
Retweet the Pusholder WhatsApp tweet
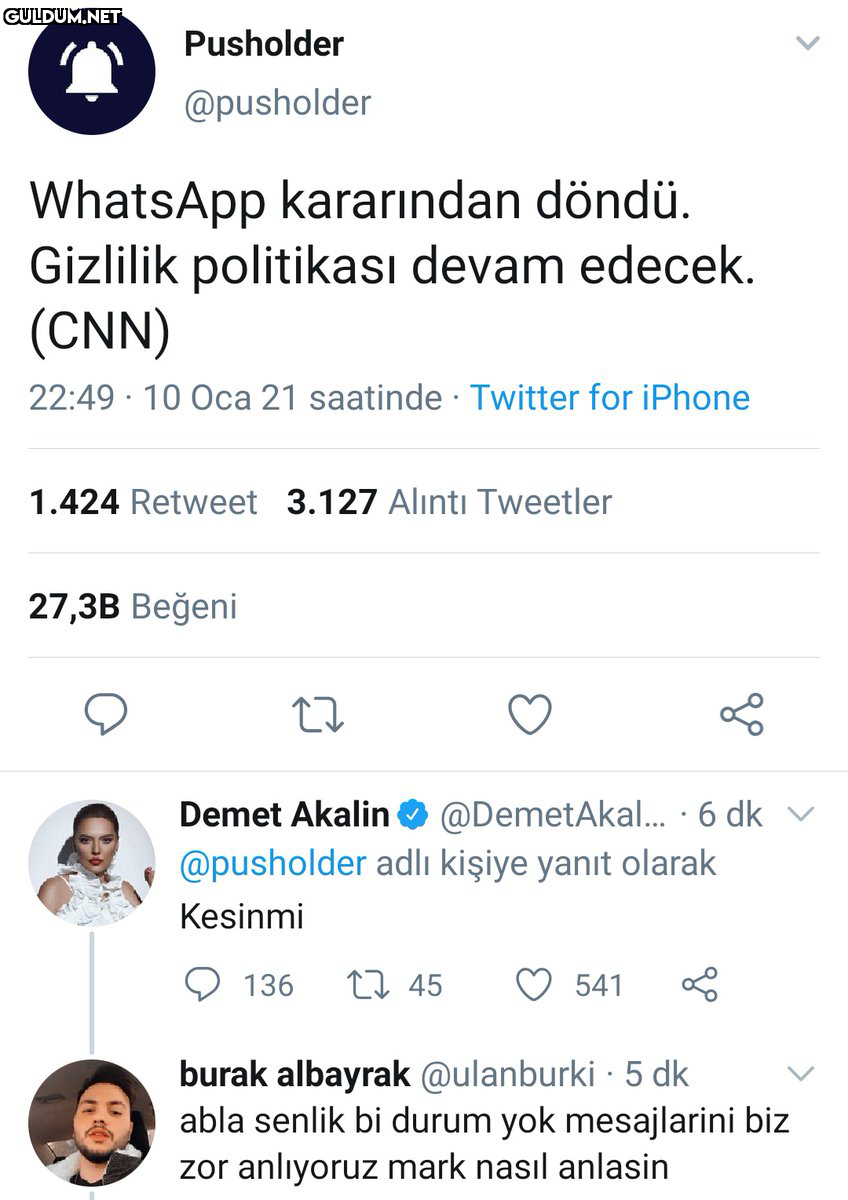click(317, 715)
